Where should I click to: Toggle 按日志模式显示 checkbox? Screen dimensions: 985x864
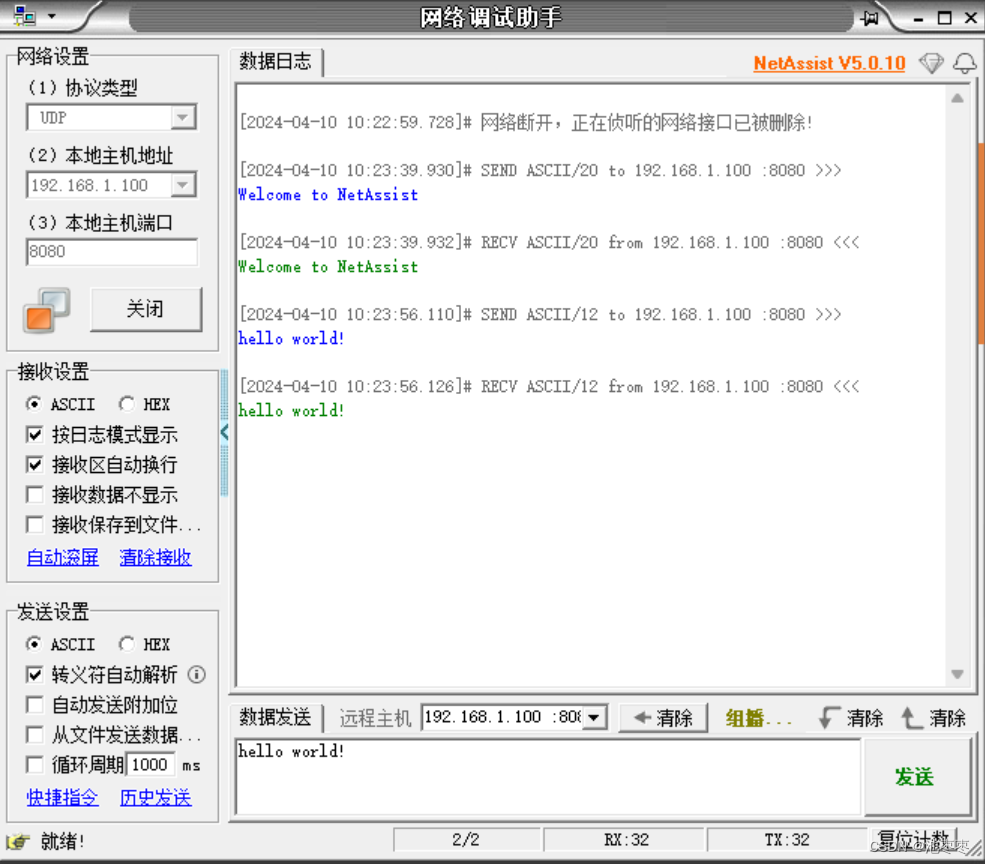point(35,434)
